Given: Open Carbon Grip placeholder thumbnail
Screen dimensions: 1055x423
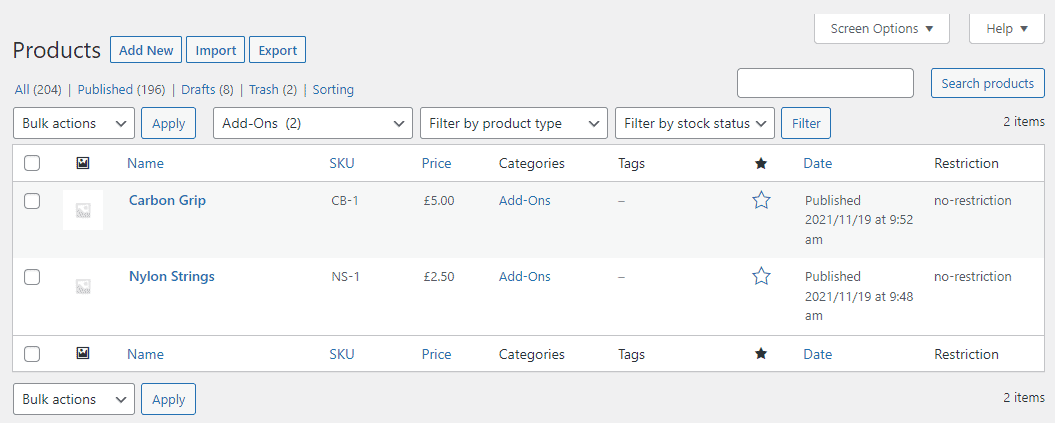Looking at the screenshot, I should click(x=83, y=210).
